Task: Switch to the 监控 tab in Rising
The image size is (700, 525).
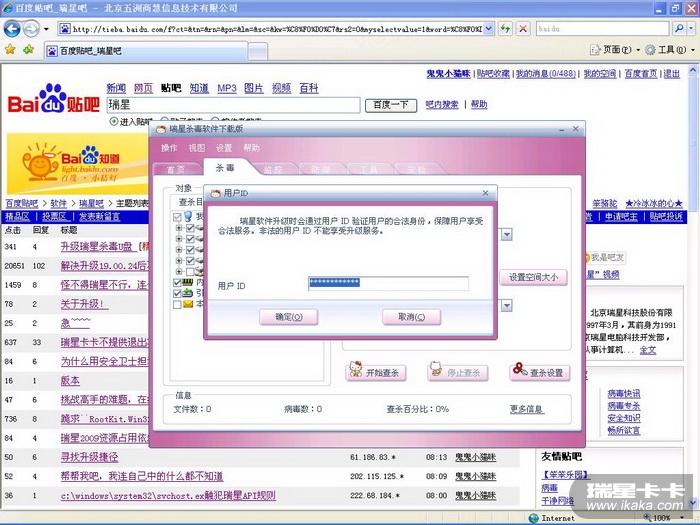Action: (273, 169)
